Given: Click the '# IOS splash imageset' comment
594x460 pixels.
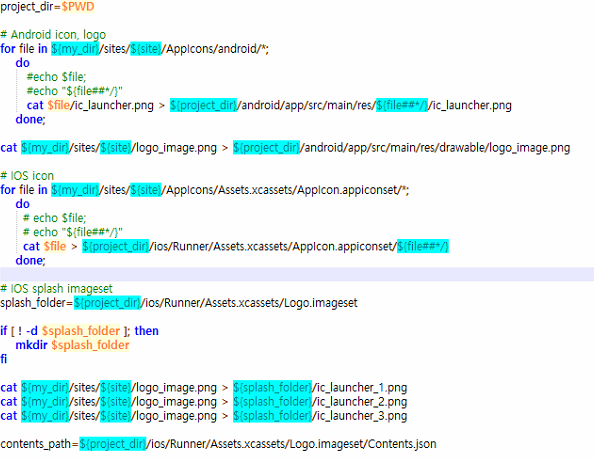Looking at the screenshot, I should pos(56,289).
